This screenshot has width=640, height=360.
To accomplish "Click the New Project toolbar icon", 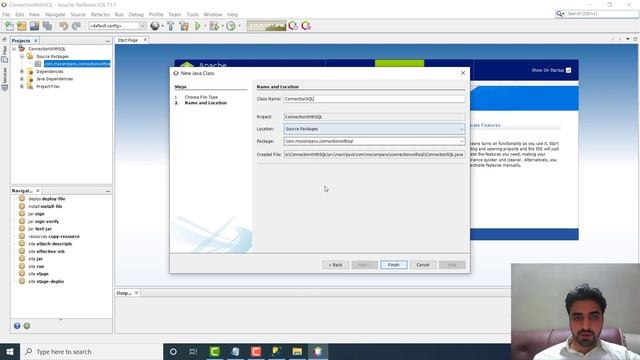I will coord(22,26).
